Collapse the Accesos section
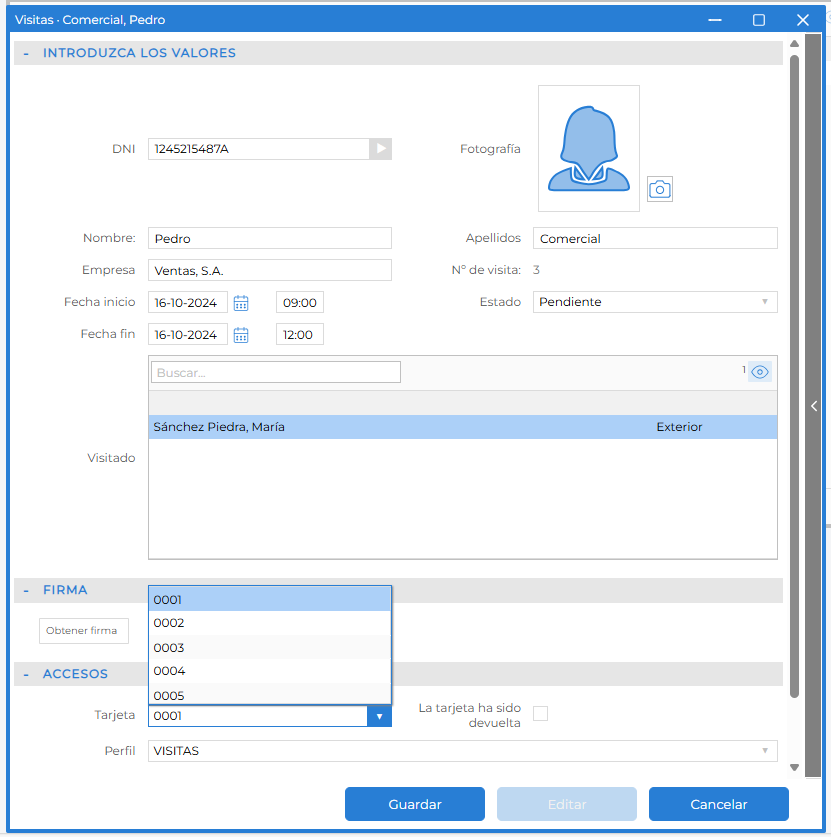 tap(26, 674)
